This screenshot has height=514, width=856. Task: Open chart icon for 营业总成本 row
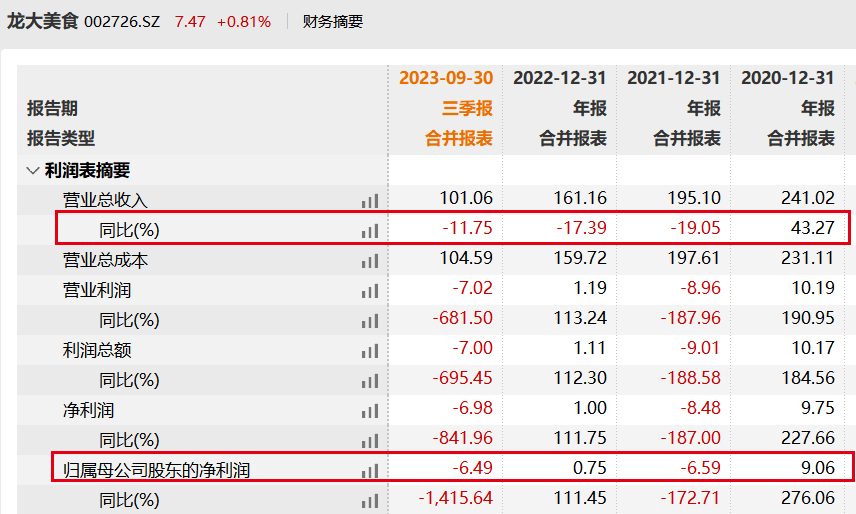[370, 261]
